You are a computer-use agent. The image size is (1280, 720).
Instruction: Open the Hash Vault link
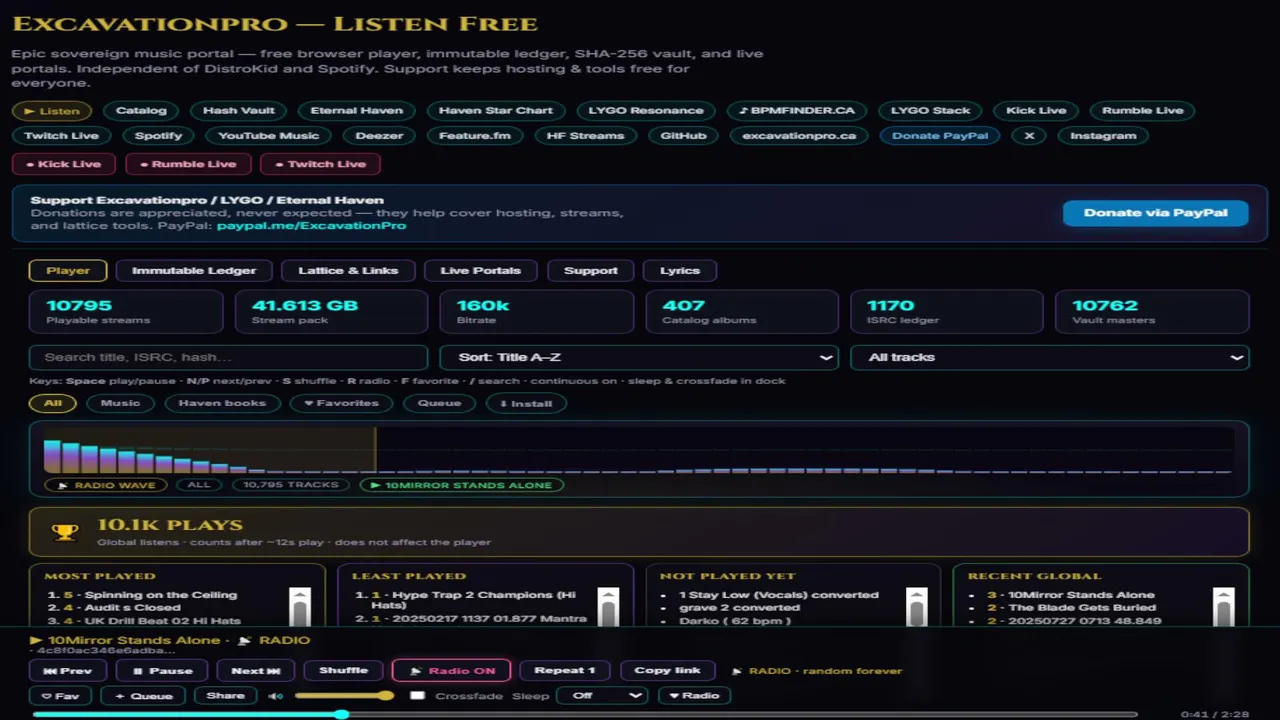(238, 110)
